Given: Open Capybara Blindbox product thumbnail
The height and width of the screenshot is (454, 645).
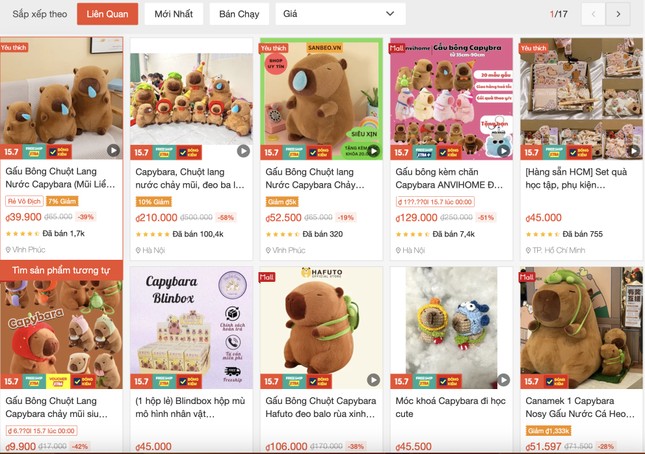Looking at the screenshot, I should tap(191, 327).
